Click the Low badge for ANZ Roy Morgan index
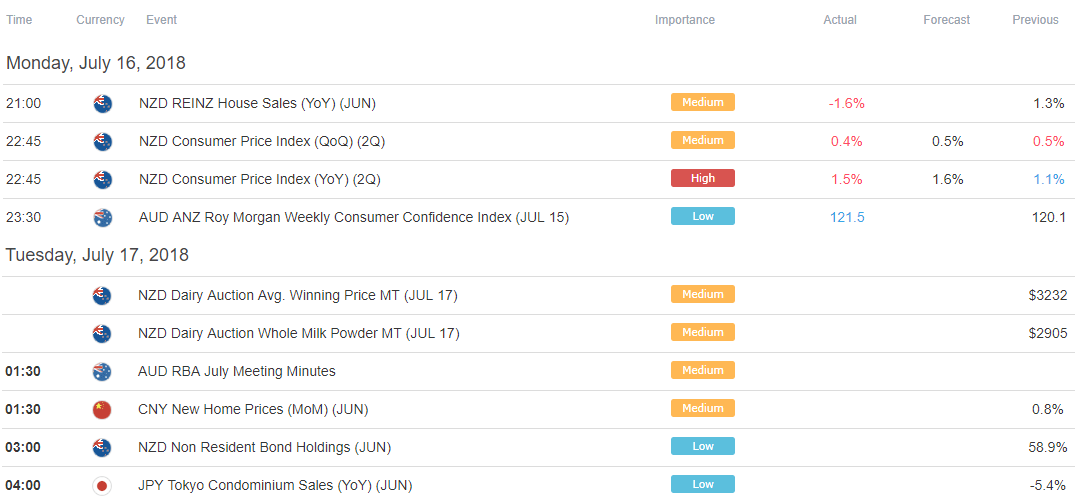The height and width of the screenshot is (498, 1077). click(703, 216)
